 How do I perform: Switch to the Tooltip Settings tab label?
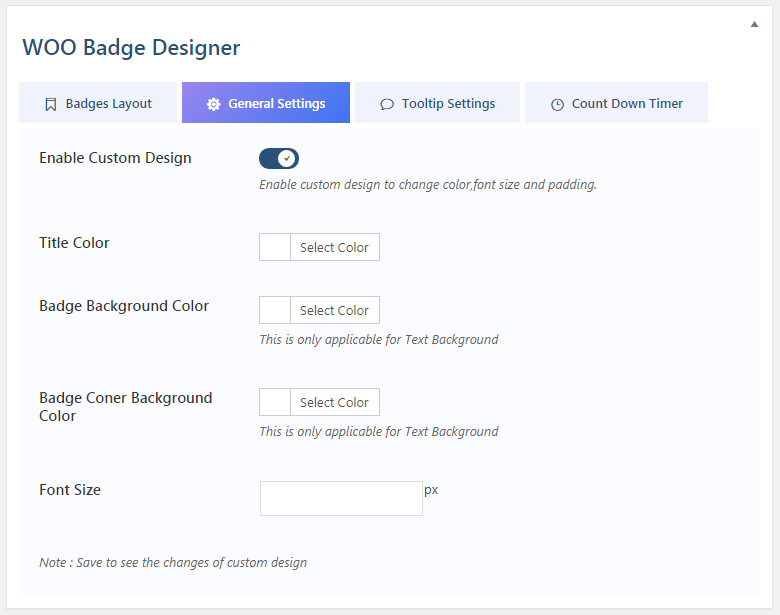tap(448, 103)
